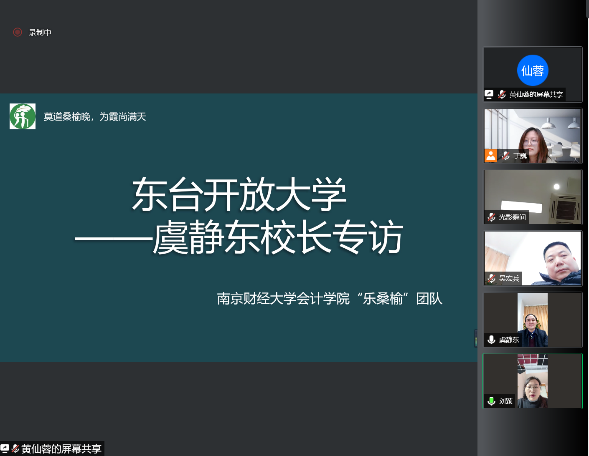The width and height of the screenshot is (589, 456).
Task: Click the blue 仙蓉 avatar circle
Action: (x=532, y=70)
